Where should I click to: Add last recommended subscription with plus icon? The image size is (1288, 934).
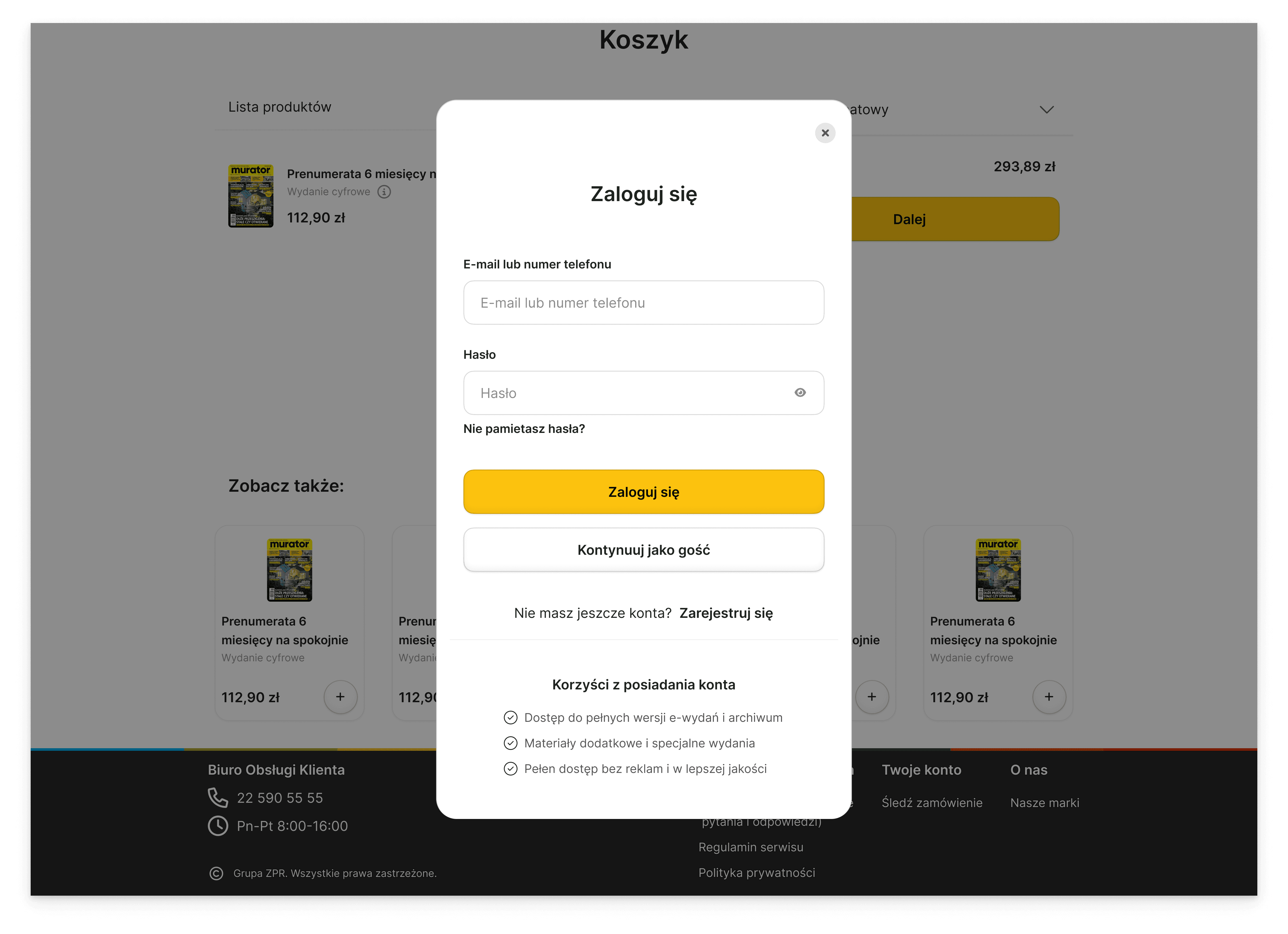[1049, 697]
